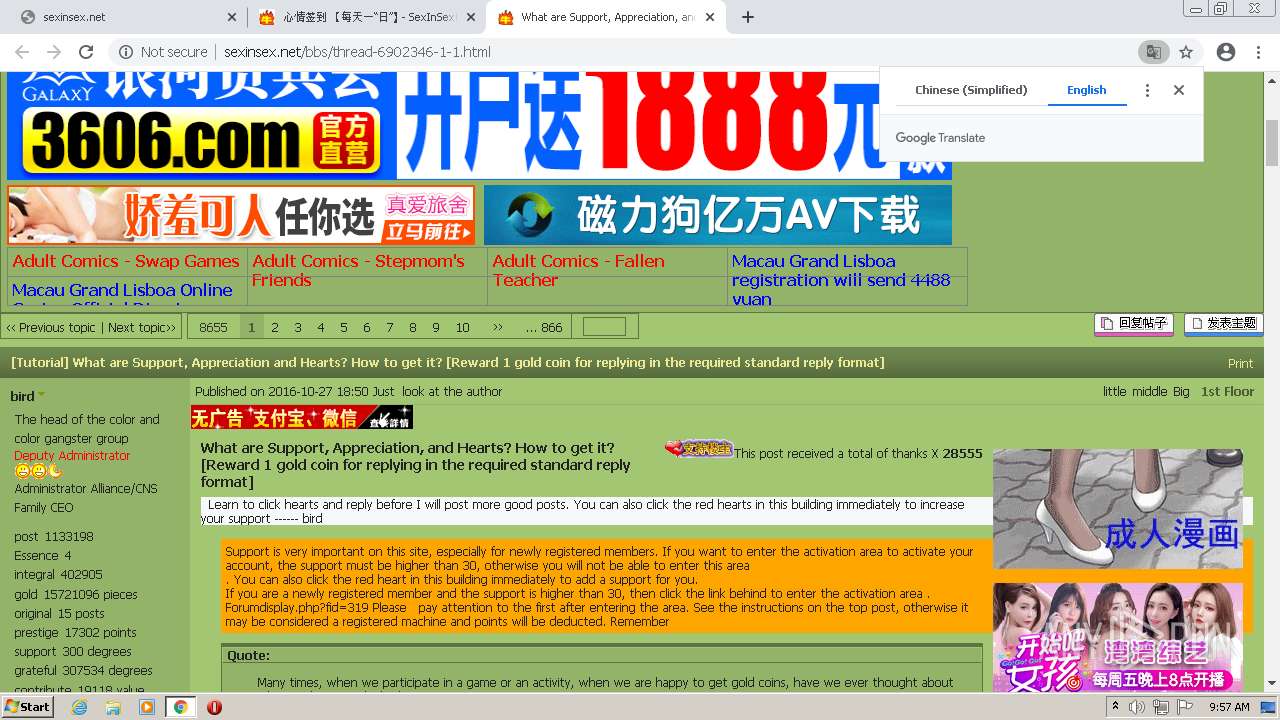Go to page 5 of thread
This screenshot has height=720, width=1280.
click(x=343, y=327)
